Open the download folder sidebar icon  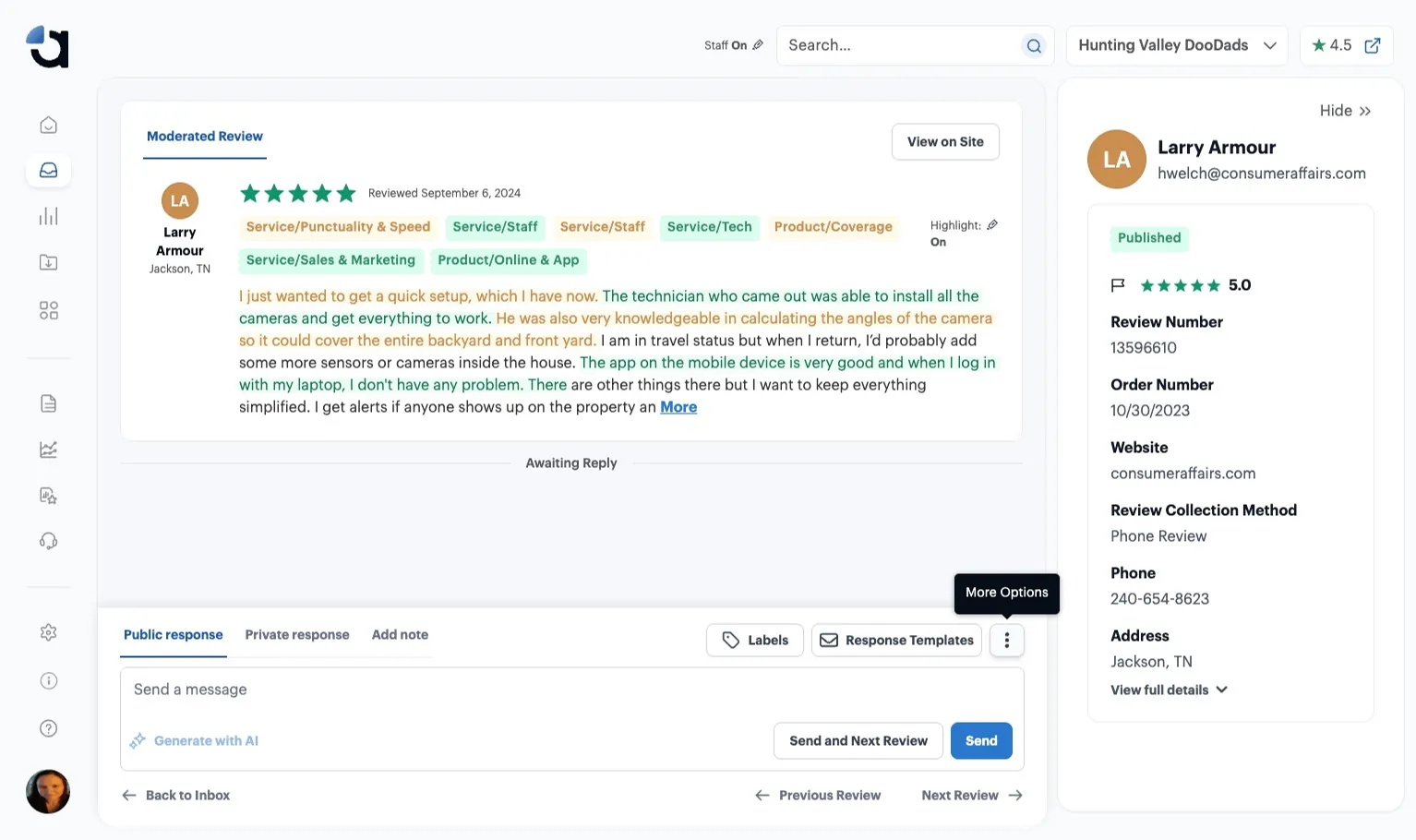coord(49,263)
